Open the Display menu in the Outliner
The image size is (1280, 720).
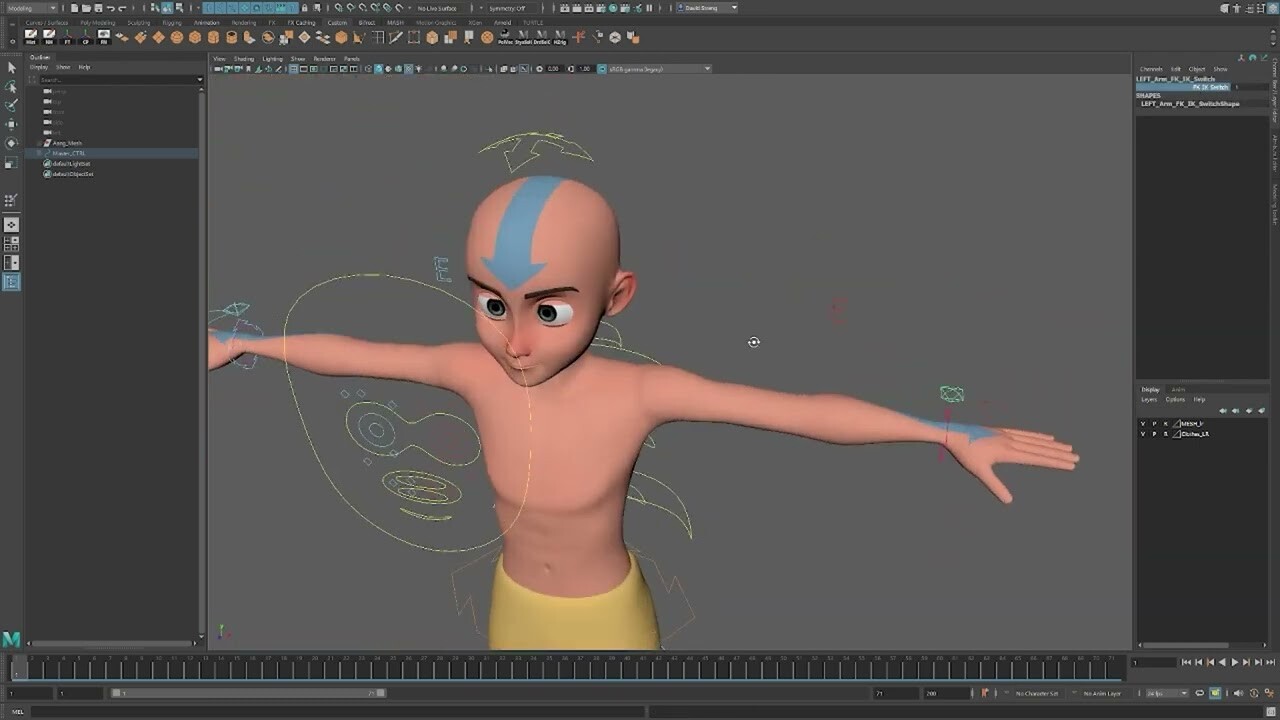(37, 66)
